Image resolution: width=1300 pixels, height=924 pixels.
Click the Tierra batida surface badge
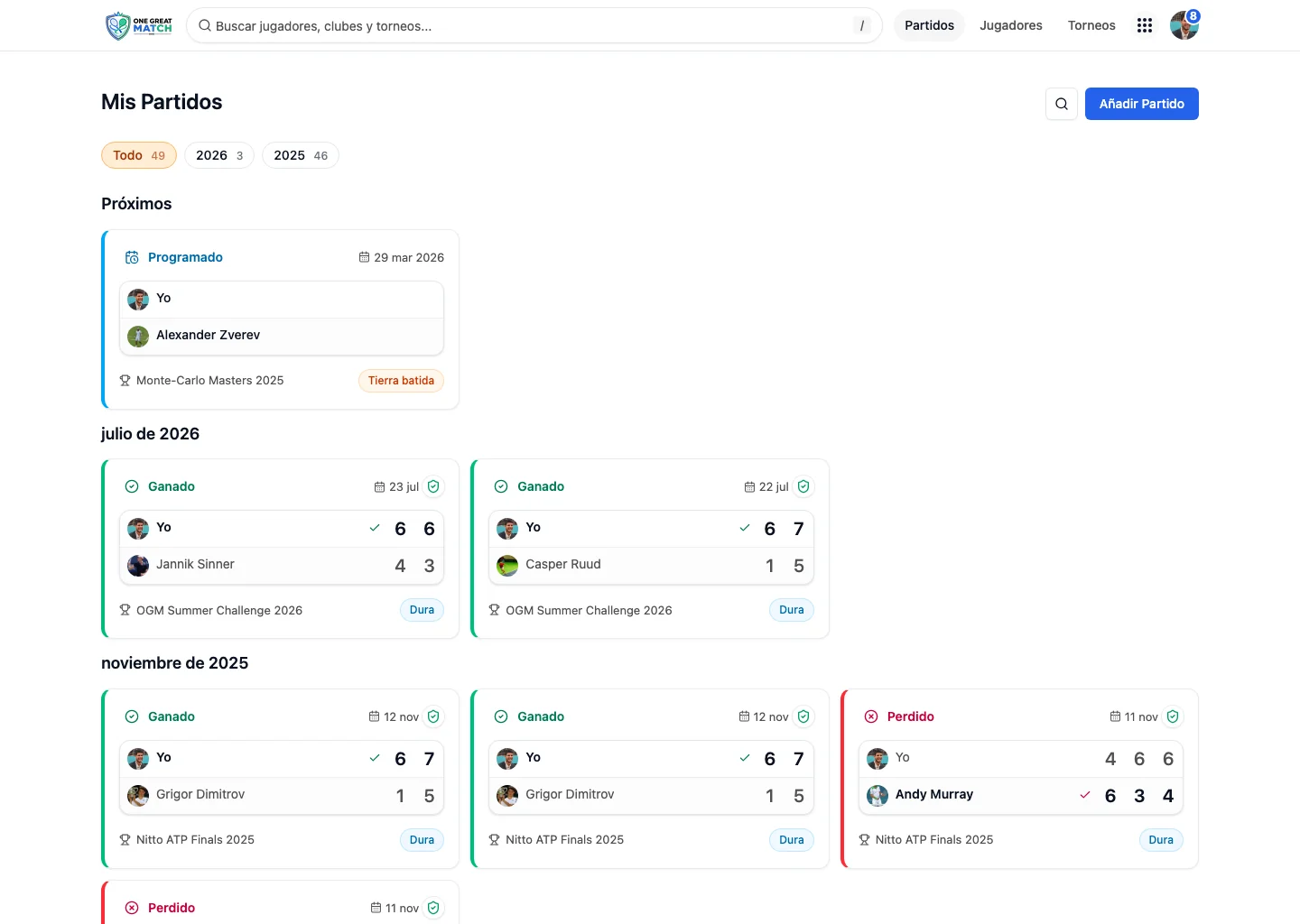[401, 381]
